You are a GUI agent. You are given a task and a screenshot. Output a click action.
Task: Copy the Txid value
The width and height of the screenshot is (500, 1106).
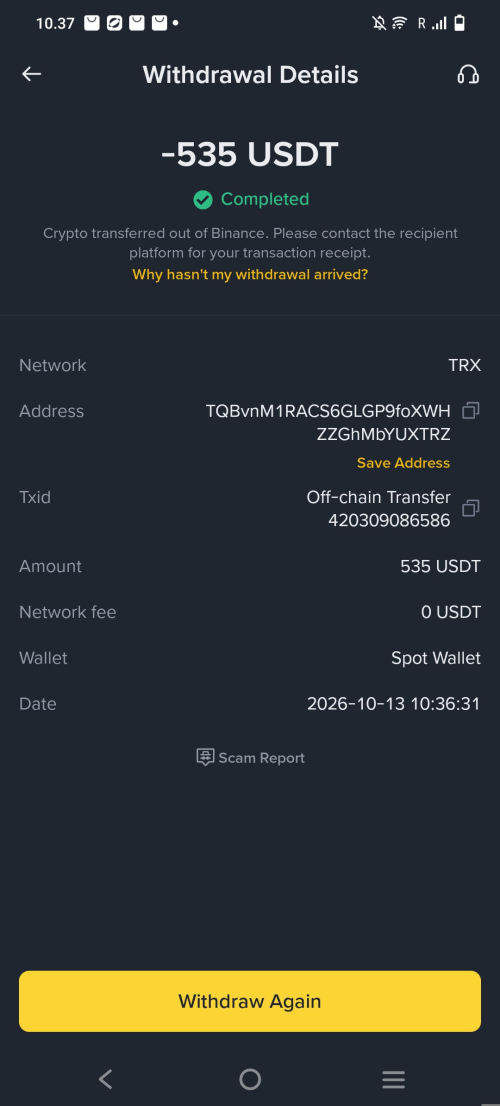(x=470, y=508)
